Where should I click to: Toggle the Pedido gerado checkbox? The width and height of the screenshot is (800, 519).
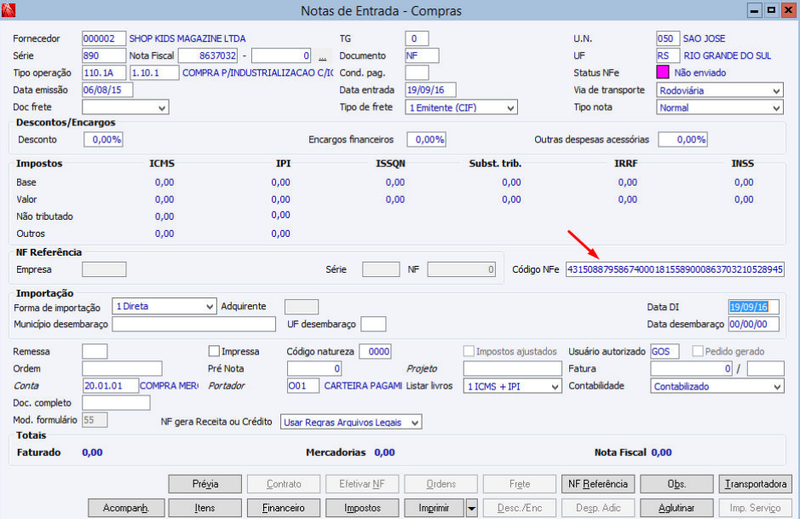pyautogui.click(x=697, y=351)
